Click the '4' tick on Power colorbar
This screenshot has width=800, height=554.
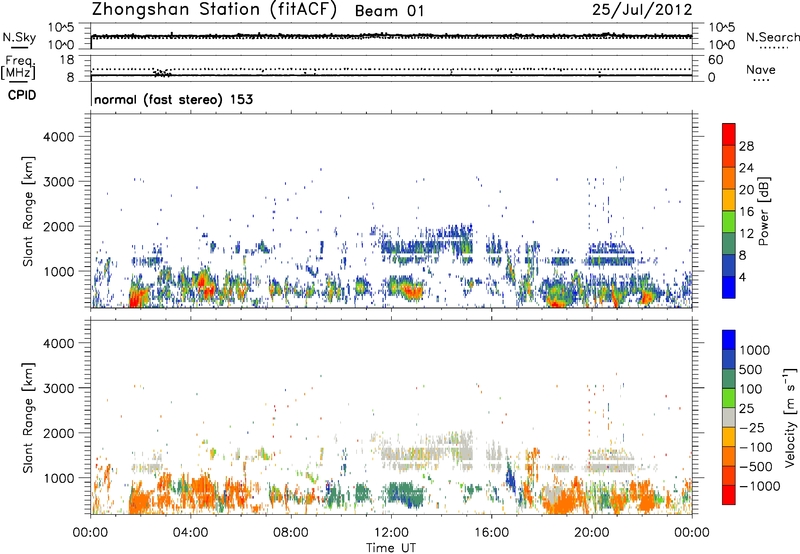743,277
